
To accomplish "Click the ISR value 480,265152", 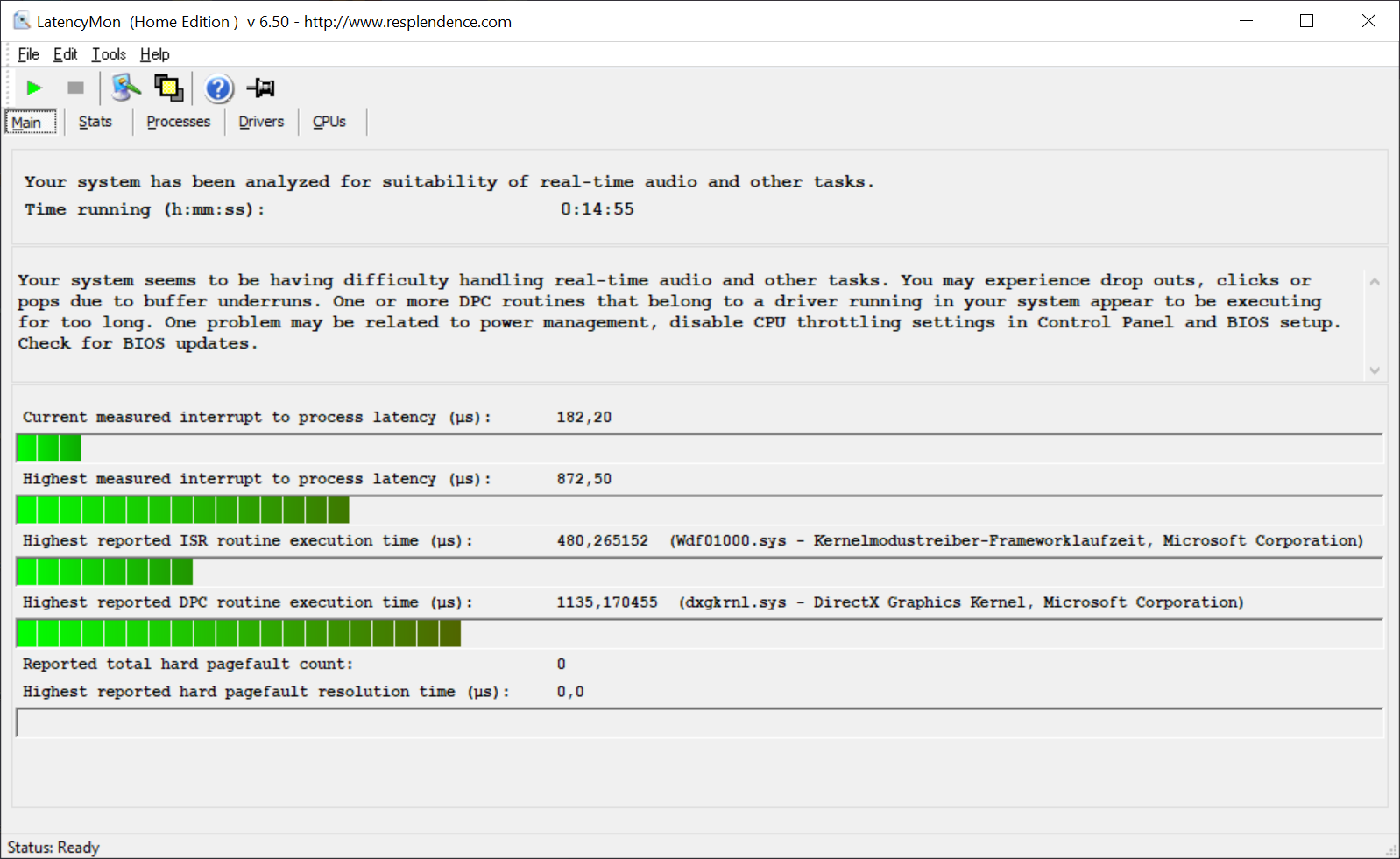I will point(603,540).
